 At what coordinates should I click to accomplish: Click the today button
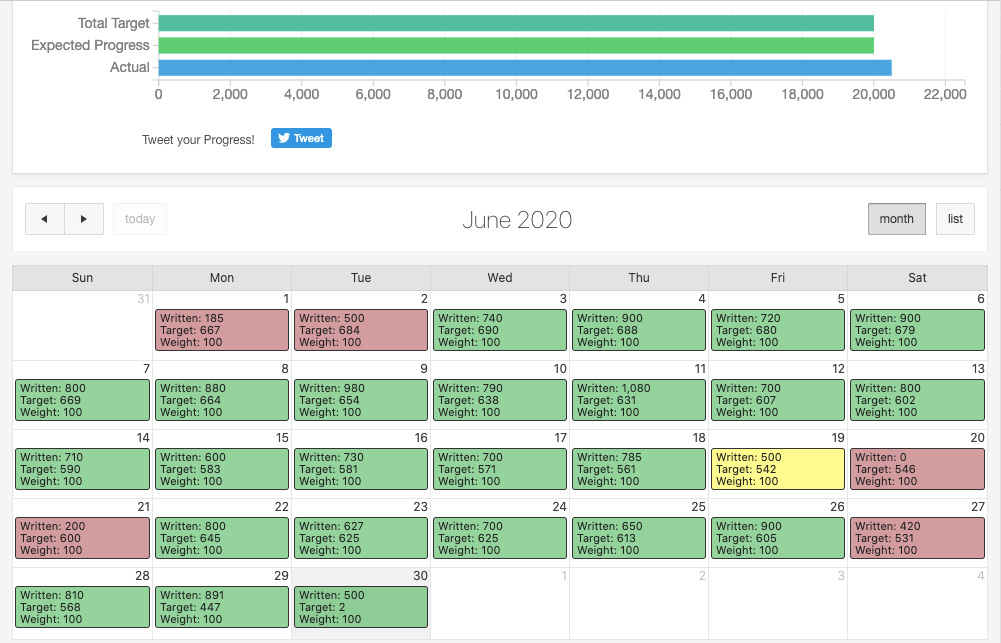tap(140, 219)
